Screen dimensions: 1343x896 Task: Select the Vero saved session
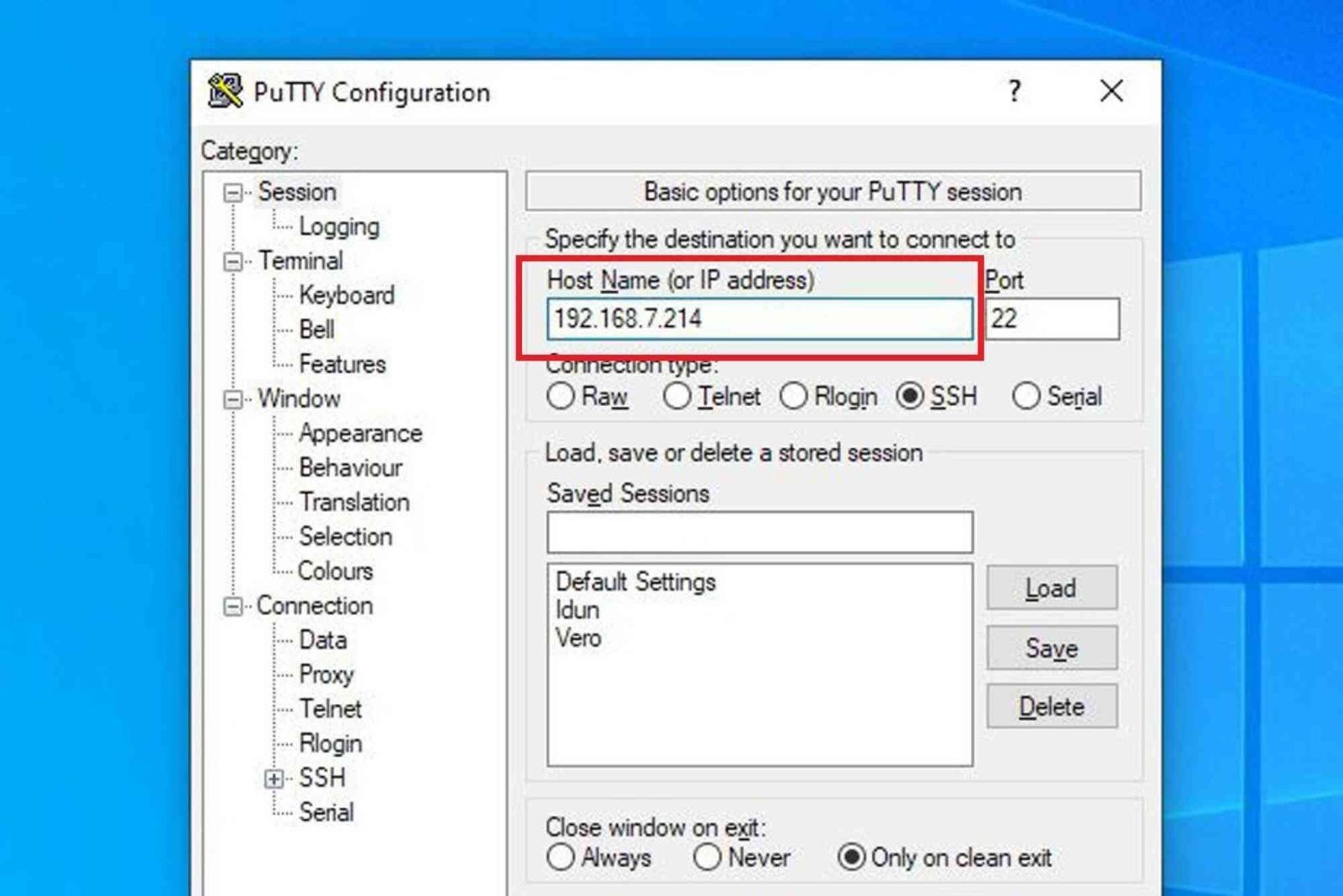(578, 638)
